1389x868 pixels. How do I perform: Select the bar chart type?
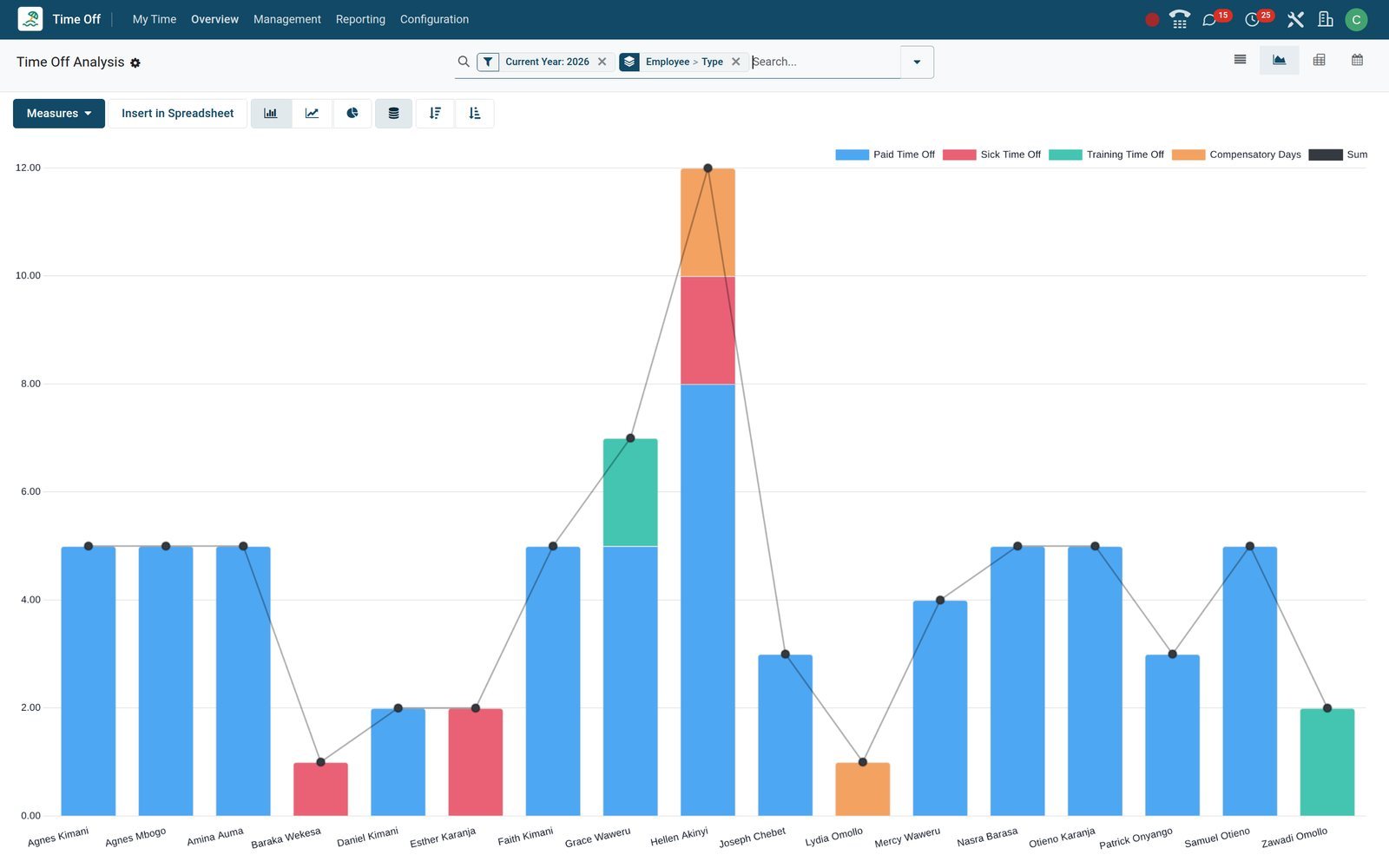(x=271, y=113)
